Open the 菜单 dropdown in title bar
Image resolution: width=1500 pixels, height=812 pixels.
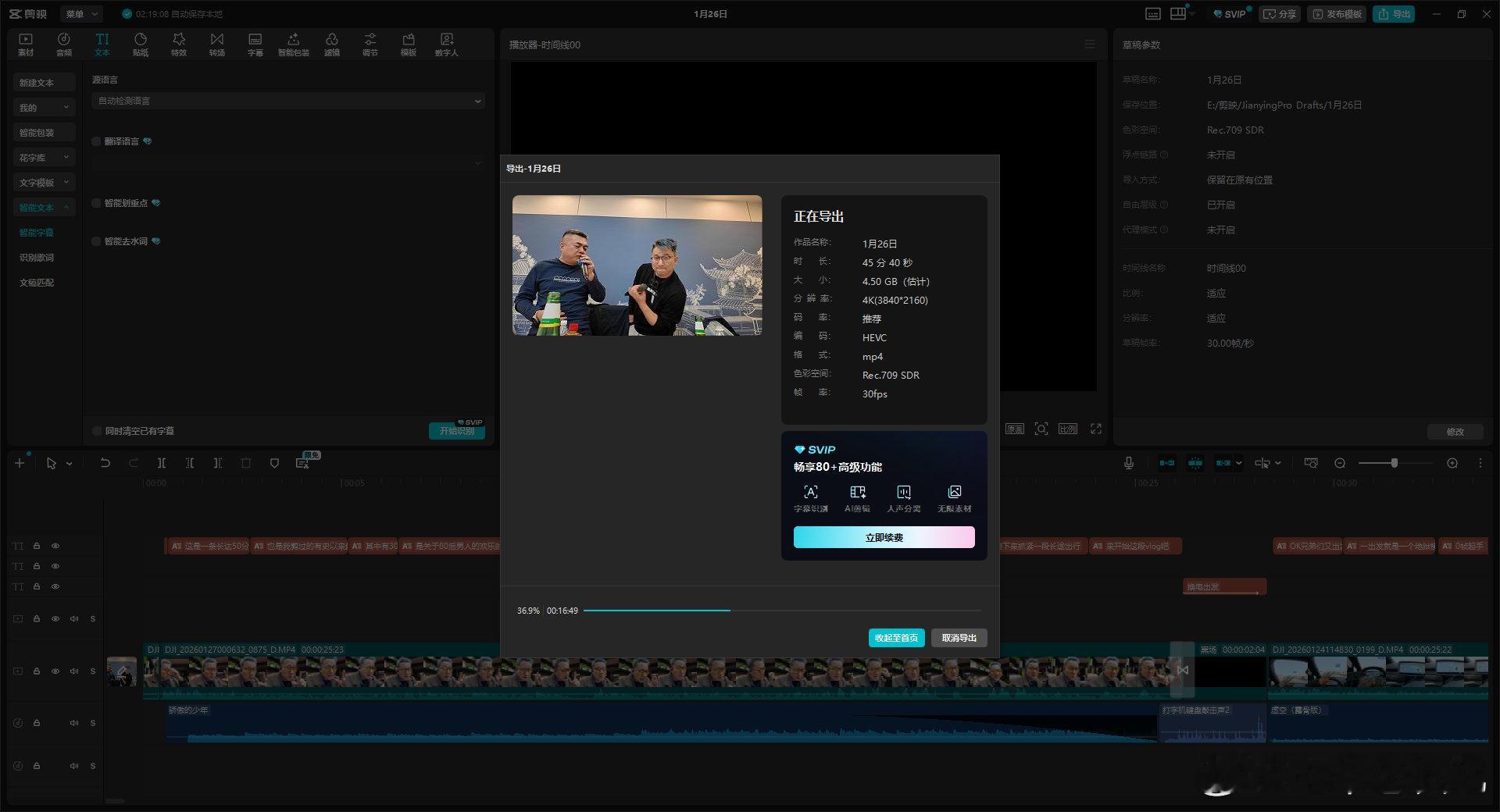point(81,14)
